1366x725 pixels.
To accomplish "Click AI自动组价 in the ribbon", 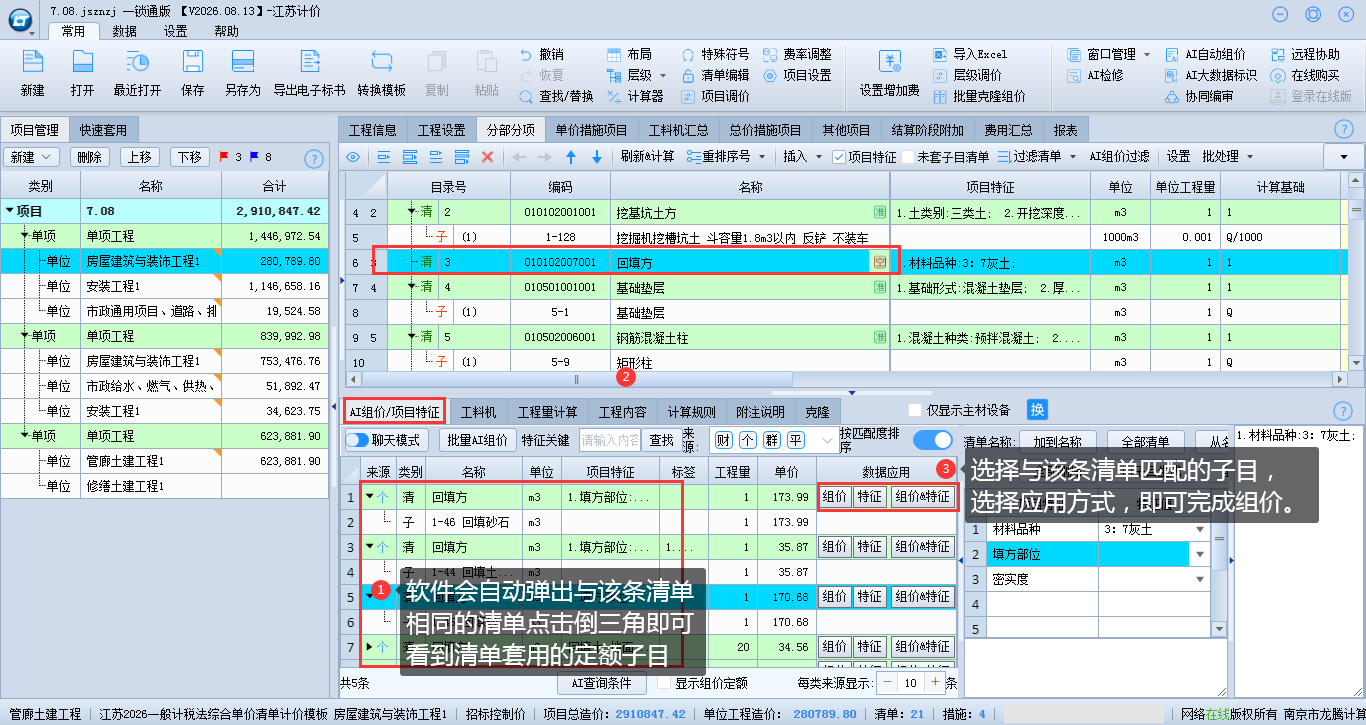I will point(1206,54).
